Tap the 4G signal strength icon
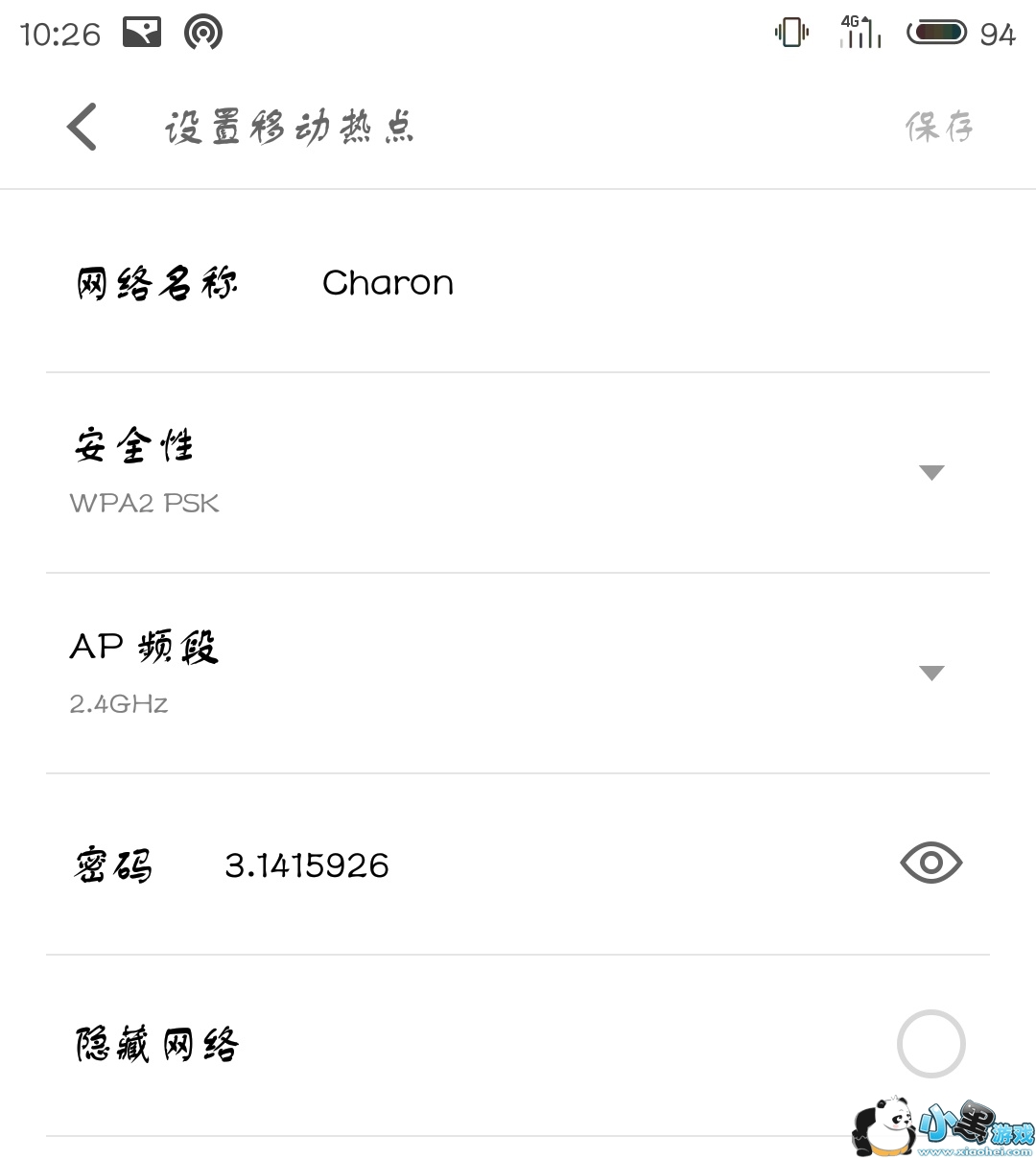Image resolution: width=1036 pixels, height=1160 pixels. [859, 33]
